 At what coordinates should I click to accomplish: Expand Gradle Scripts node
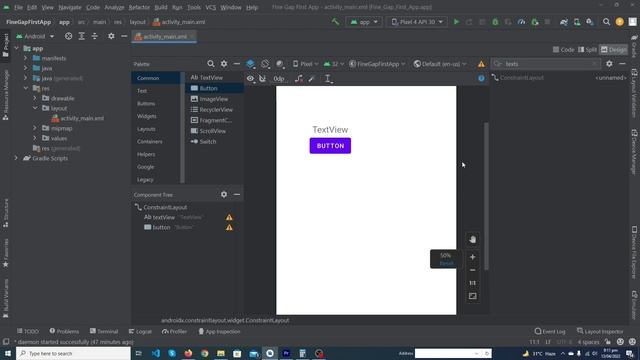[16, 158]
